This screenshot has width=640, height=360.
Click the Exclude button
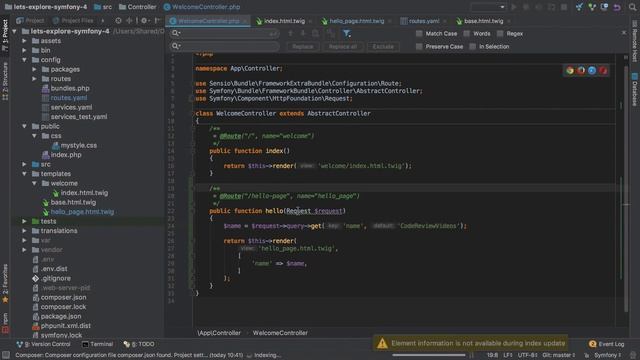pos(383,47)
